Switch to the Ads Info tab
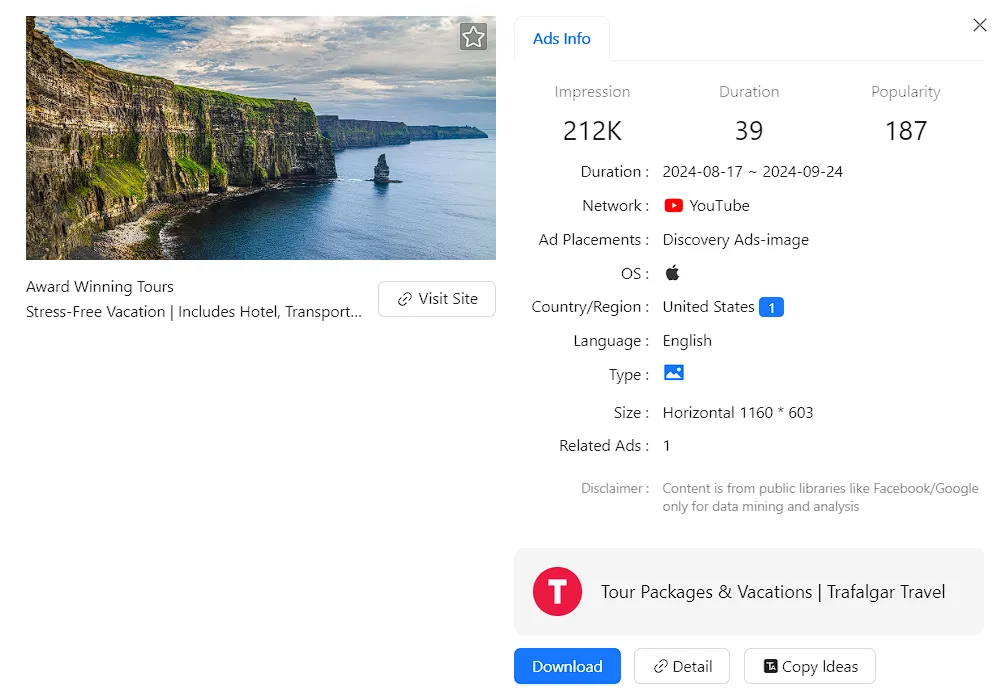The width and height of the screenshot is (996, 696). pyautogui.click(x=561, y=39)
